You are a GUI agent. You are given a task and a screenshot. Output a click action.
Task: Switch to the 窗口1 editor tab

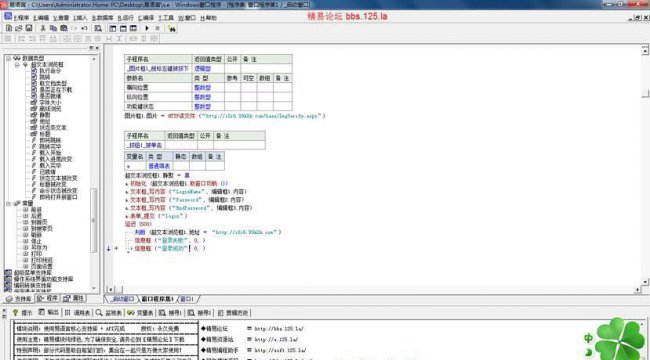188,299
